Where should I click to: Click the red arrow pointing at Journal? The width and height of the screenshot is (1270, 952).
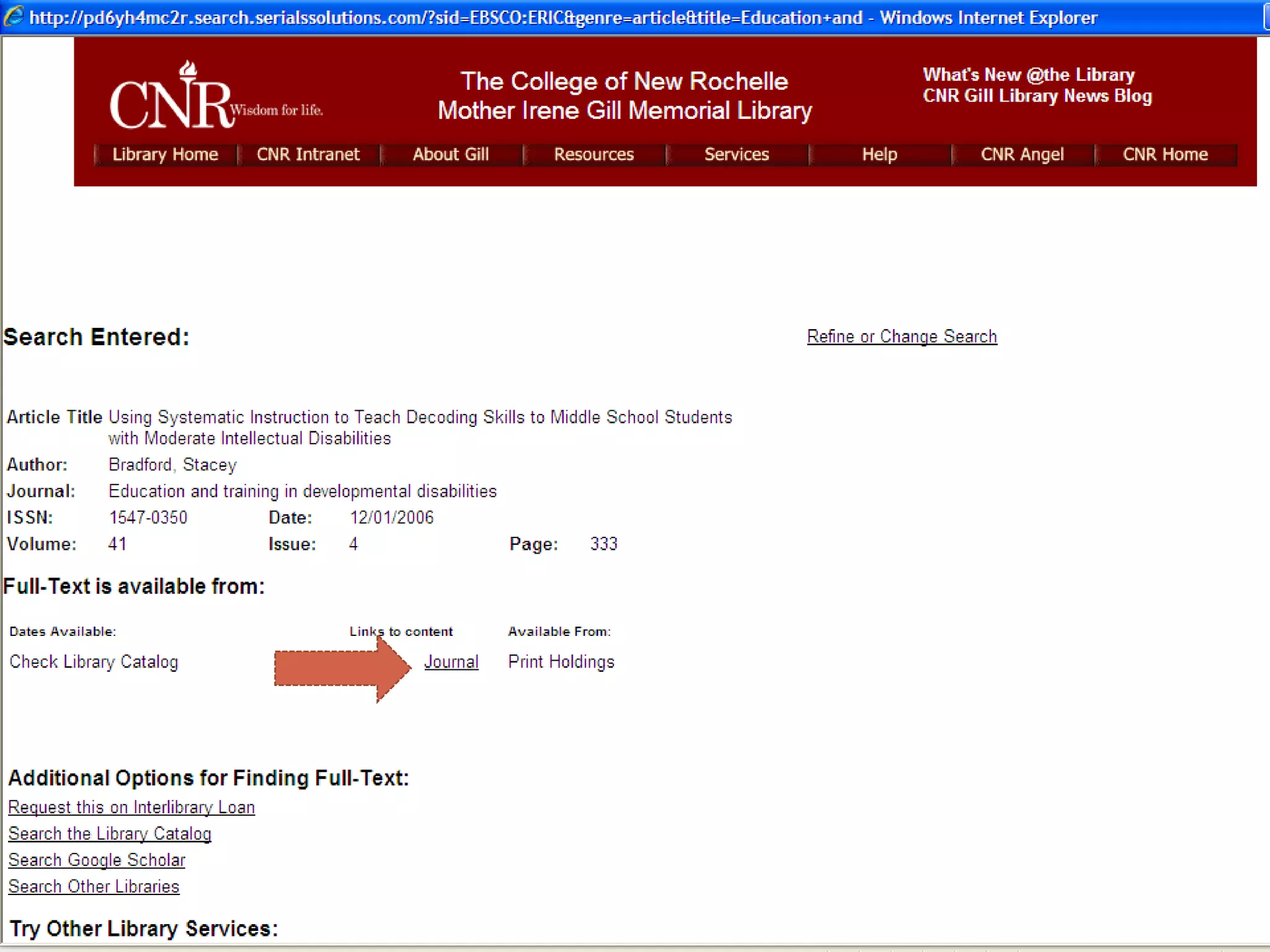click(x=341, y=668)
